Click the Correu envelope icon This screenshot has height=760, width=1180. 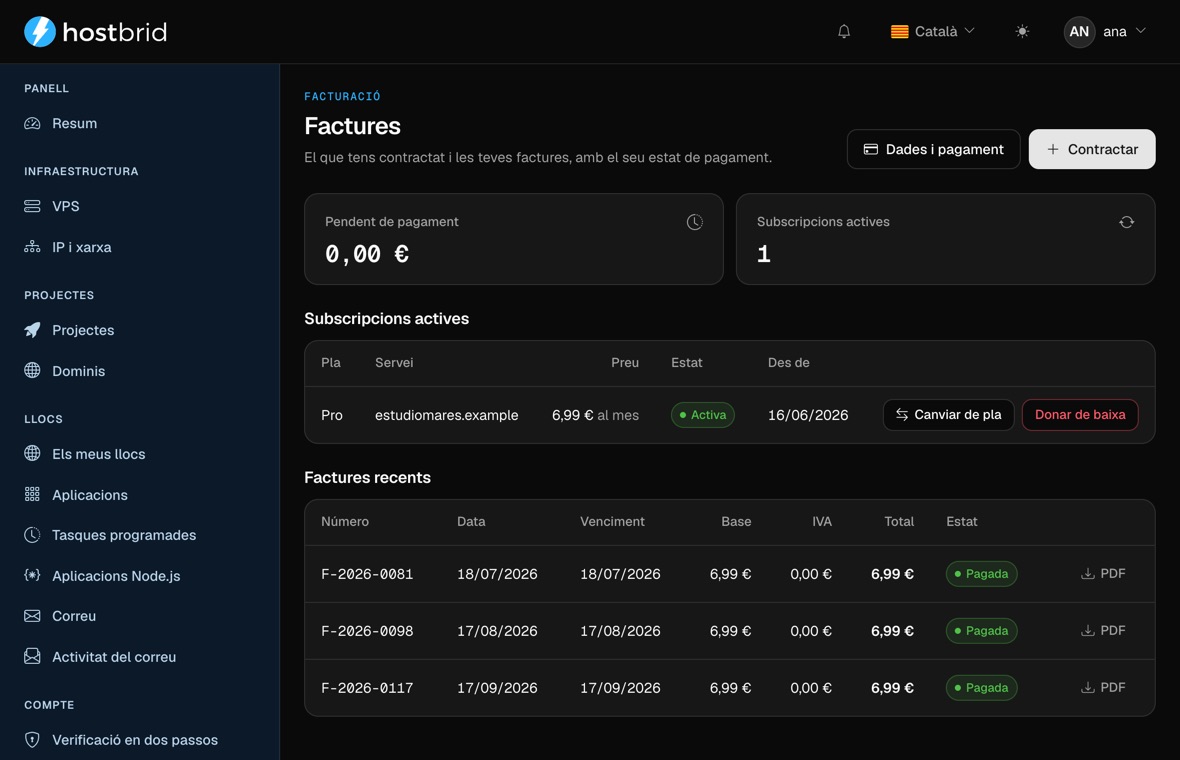tap(32, 616)
